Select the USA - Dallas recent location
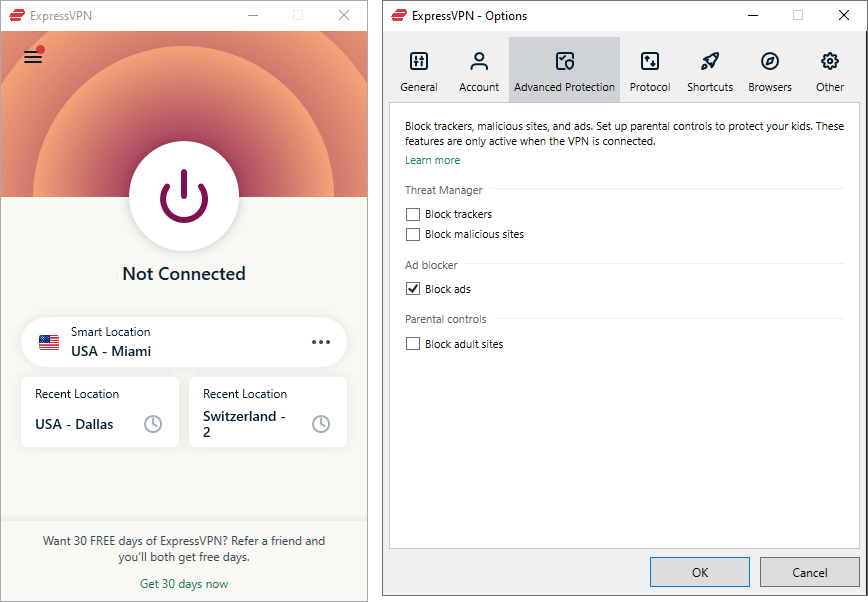Image resolution: width=868 pixels, height=602 pixels. click(100, 412)
